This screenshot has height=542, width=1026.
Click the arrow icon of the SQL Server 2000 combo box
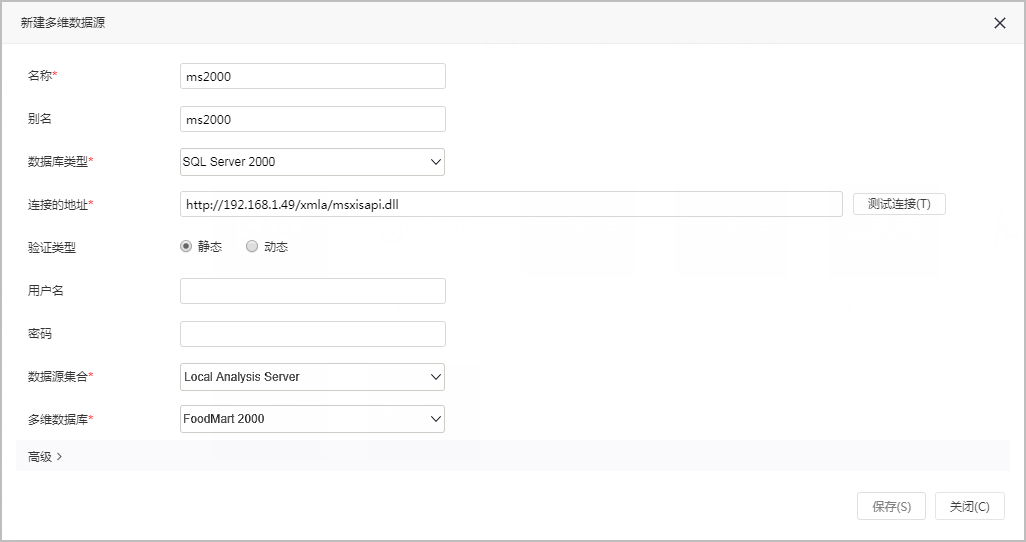[436, 162]
